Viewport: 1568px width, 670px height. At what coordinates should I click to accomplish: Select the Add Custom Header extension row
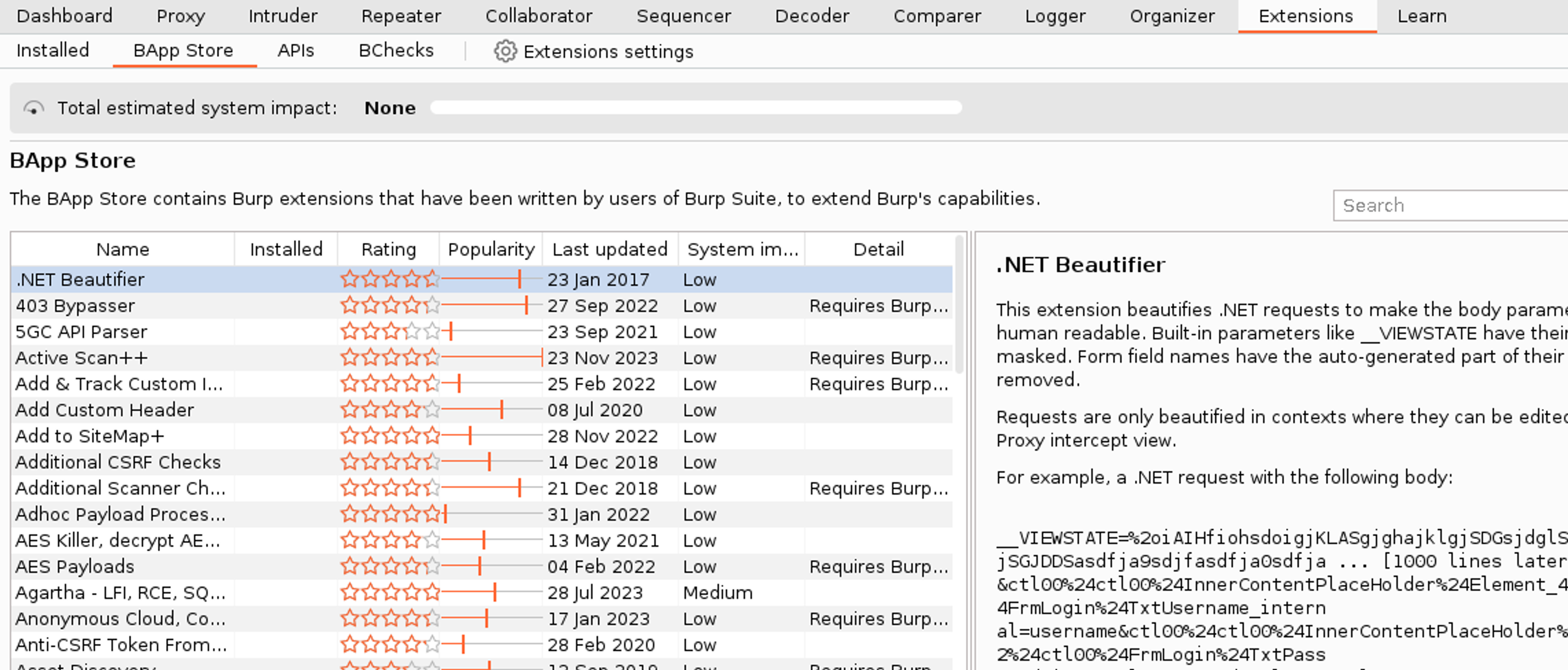(105, 410)
